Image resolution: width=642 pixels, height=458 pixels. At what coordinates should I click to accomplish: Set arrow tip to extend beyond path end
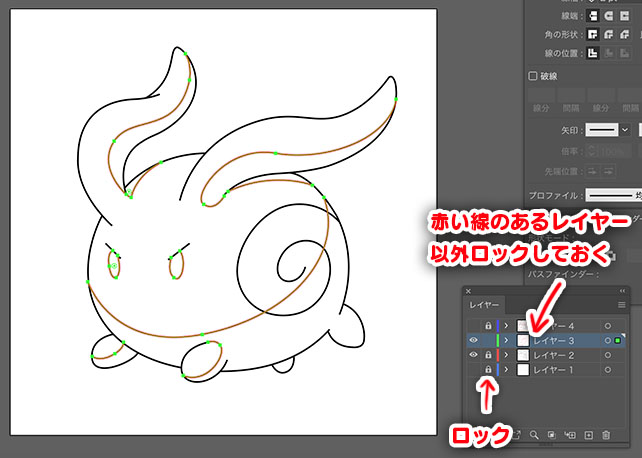point(592,171)
